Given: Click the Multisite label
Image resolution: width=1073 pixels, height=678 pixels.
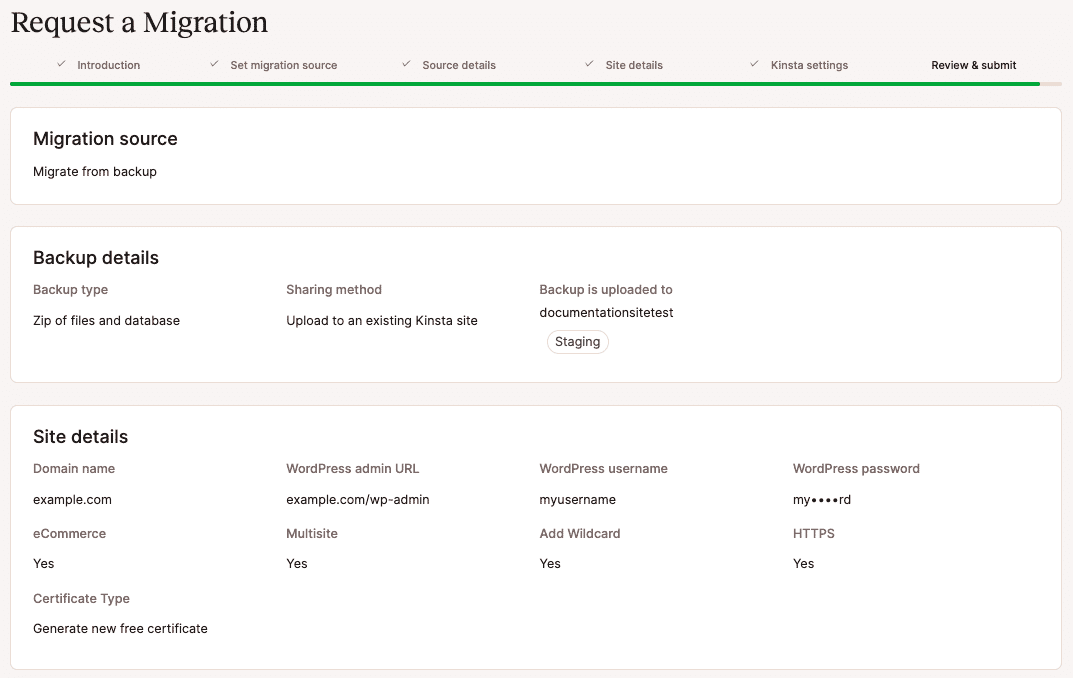Looking at the screenshot, I should click(x=312, y=534).
